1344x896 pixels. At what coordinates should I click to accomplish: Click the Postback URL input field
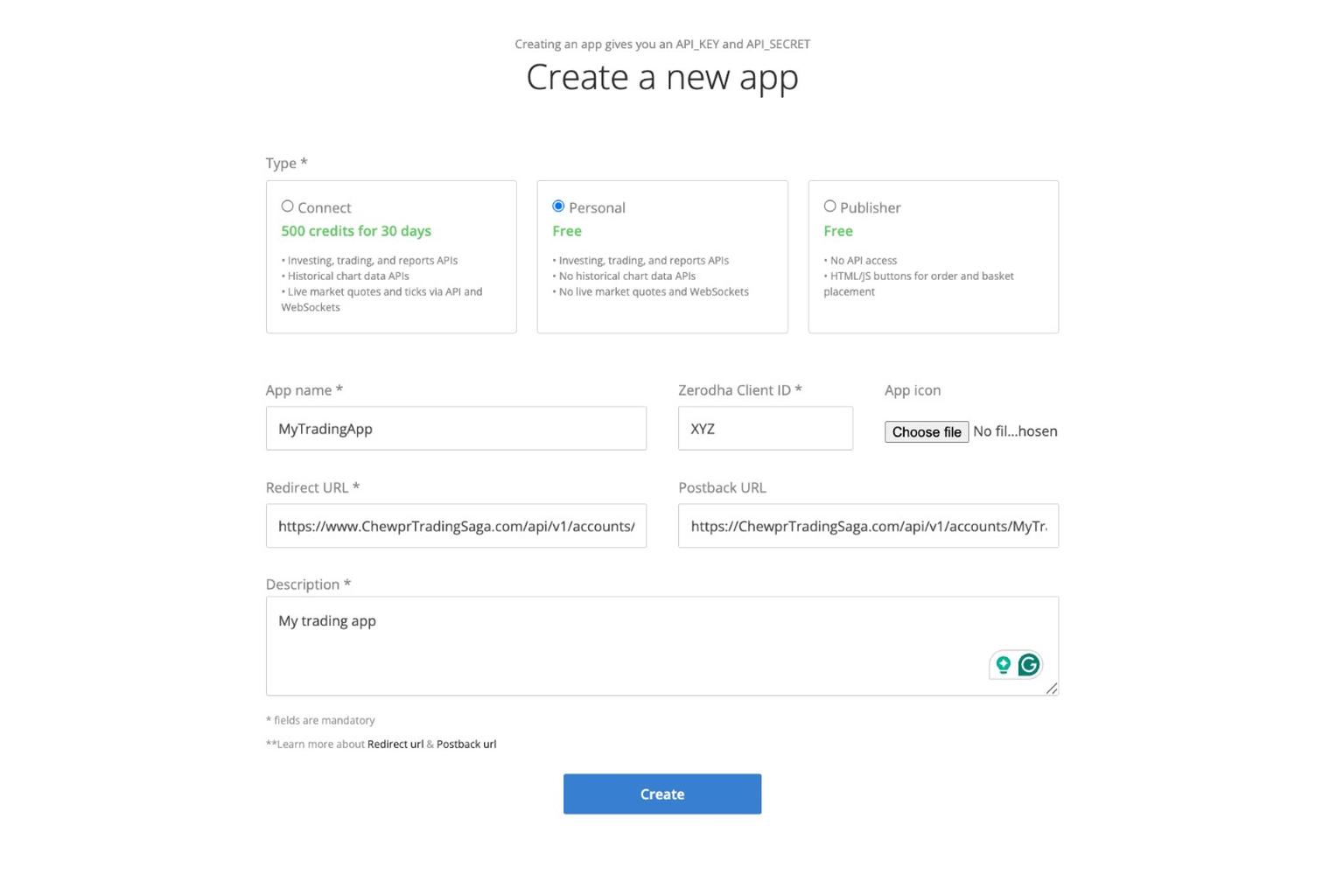(868, 526)
